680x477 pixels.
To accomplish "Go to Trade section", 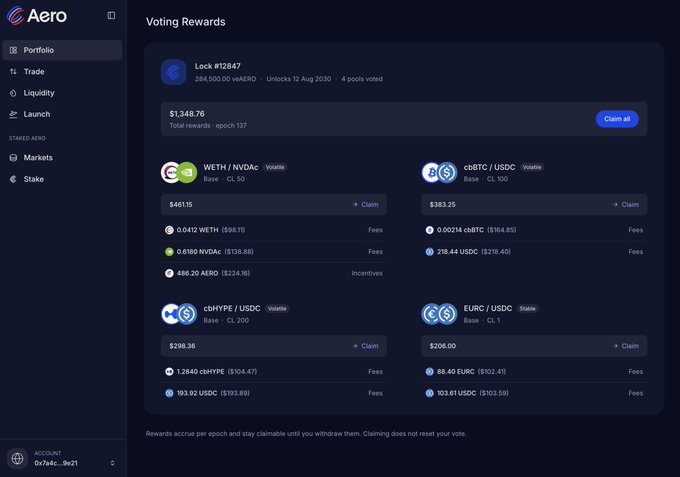I will coord(62,72).
